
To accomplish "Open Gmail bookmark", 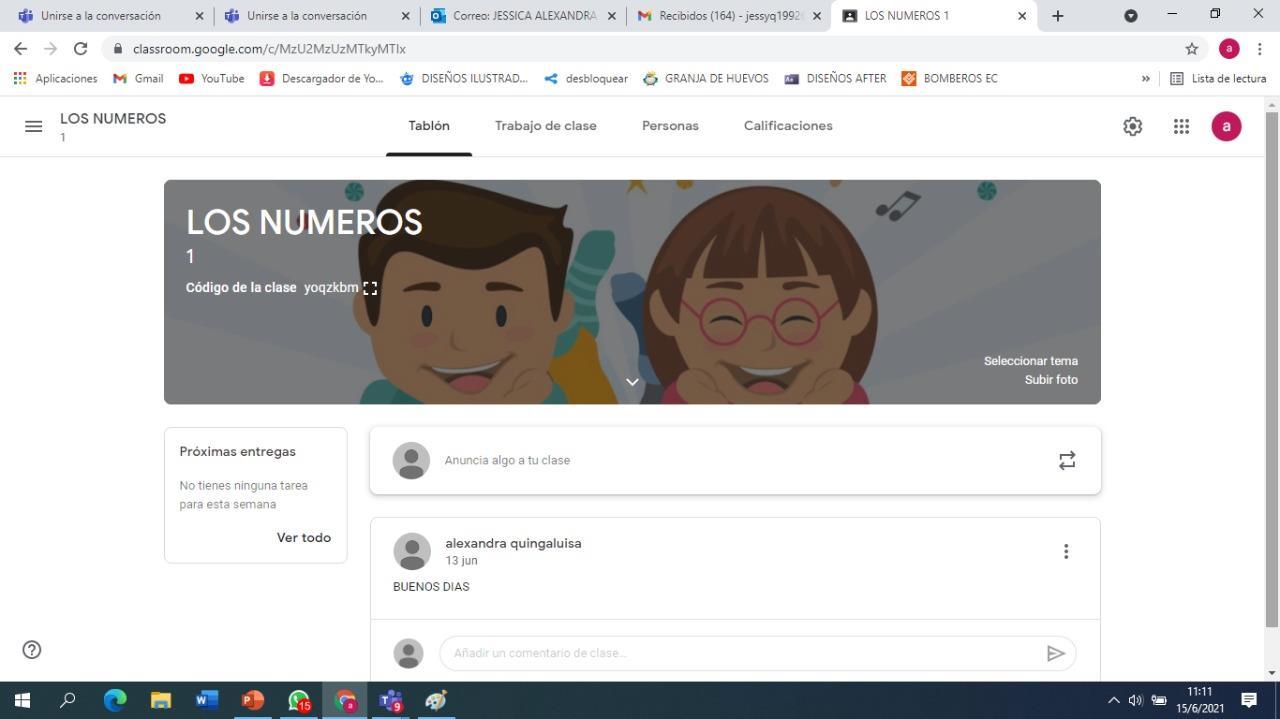I will (x=138, y=78).
